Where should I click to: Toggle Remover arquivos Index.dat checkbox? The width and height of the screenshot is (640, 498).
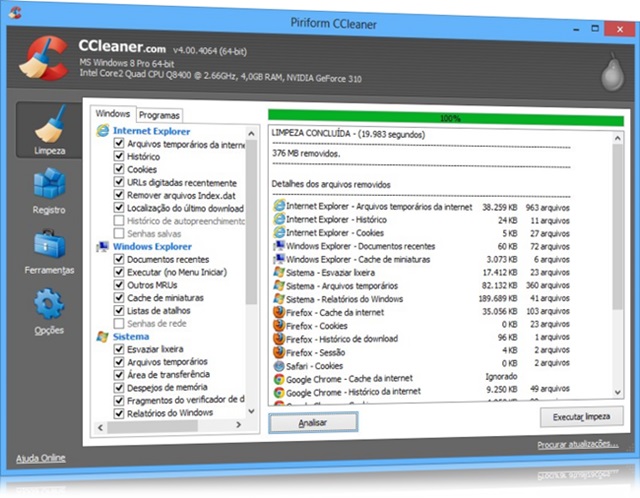click(119, 194)
